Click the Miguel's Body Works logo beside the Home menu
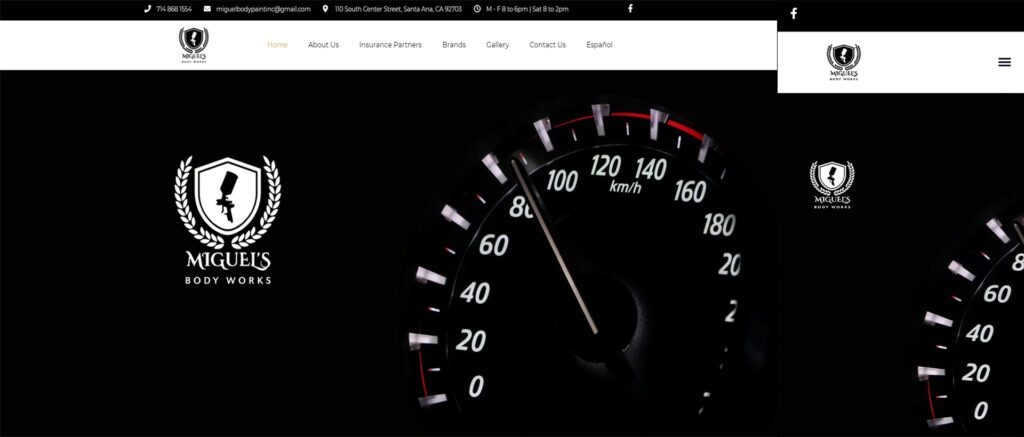The image size is (1024, 437). (194, 45)
